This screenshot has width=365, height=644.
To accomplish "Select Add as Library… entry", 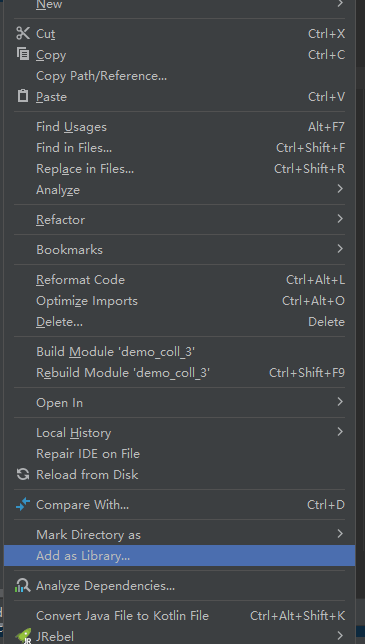I will (x=179, y=556).
